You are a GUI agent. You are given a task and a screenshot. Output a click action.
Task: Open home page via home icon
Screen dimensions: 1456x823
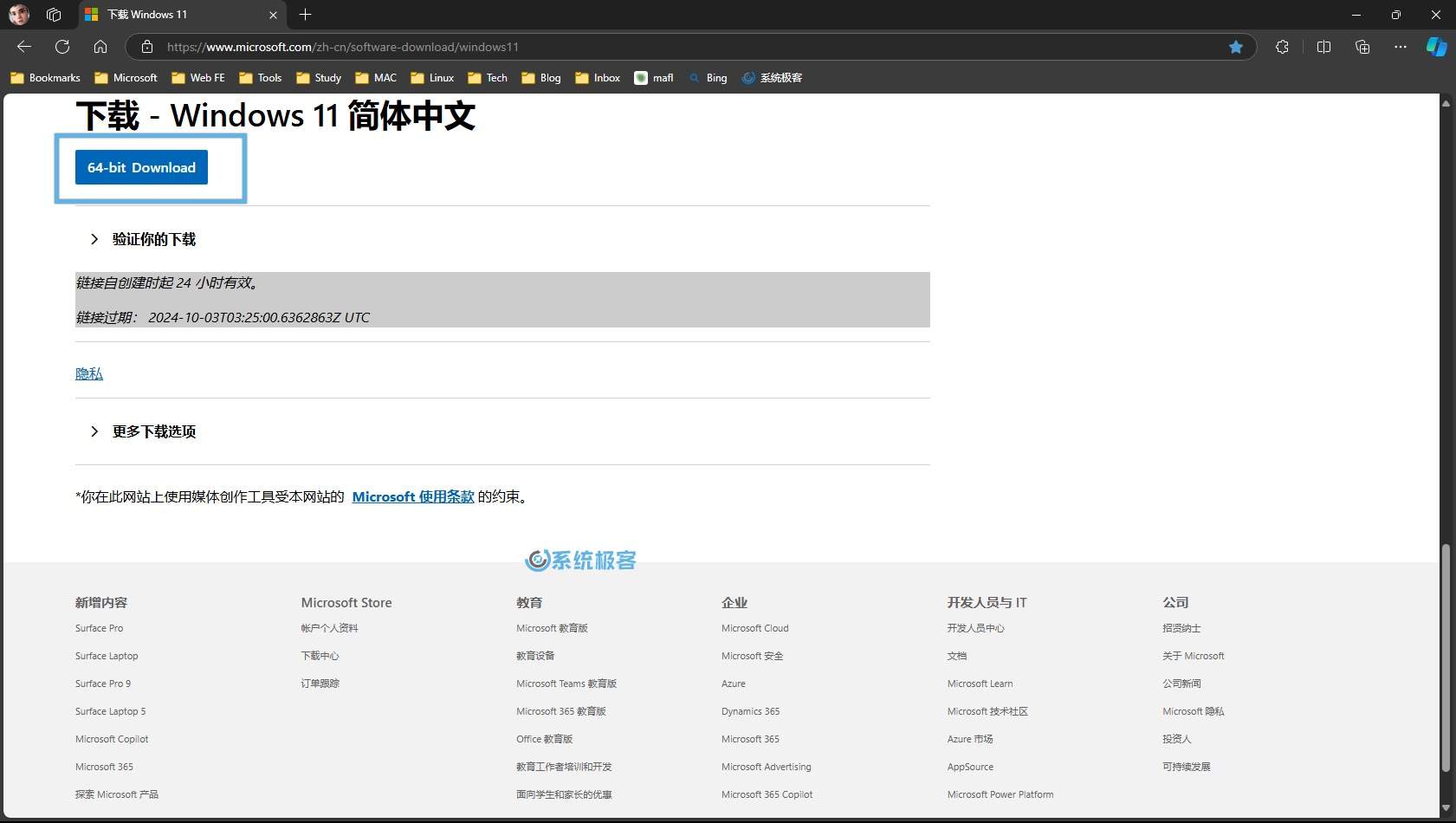pyautogui.click(x=100, y=47)
